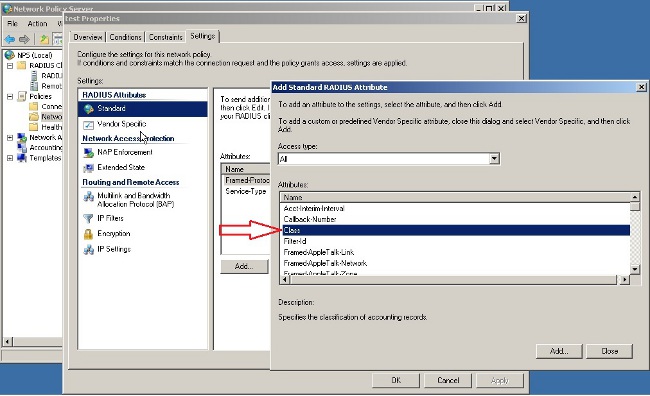Click OK in the test Properties window

(x=396, y=380)
